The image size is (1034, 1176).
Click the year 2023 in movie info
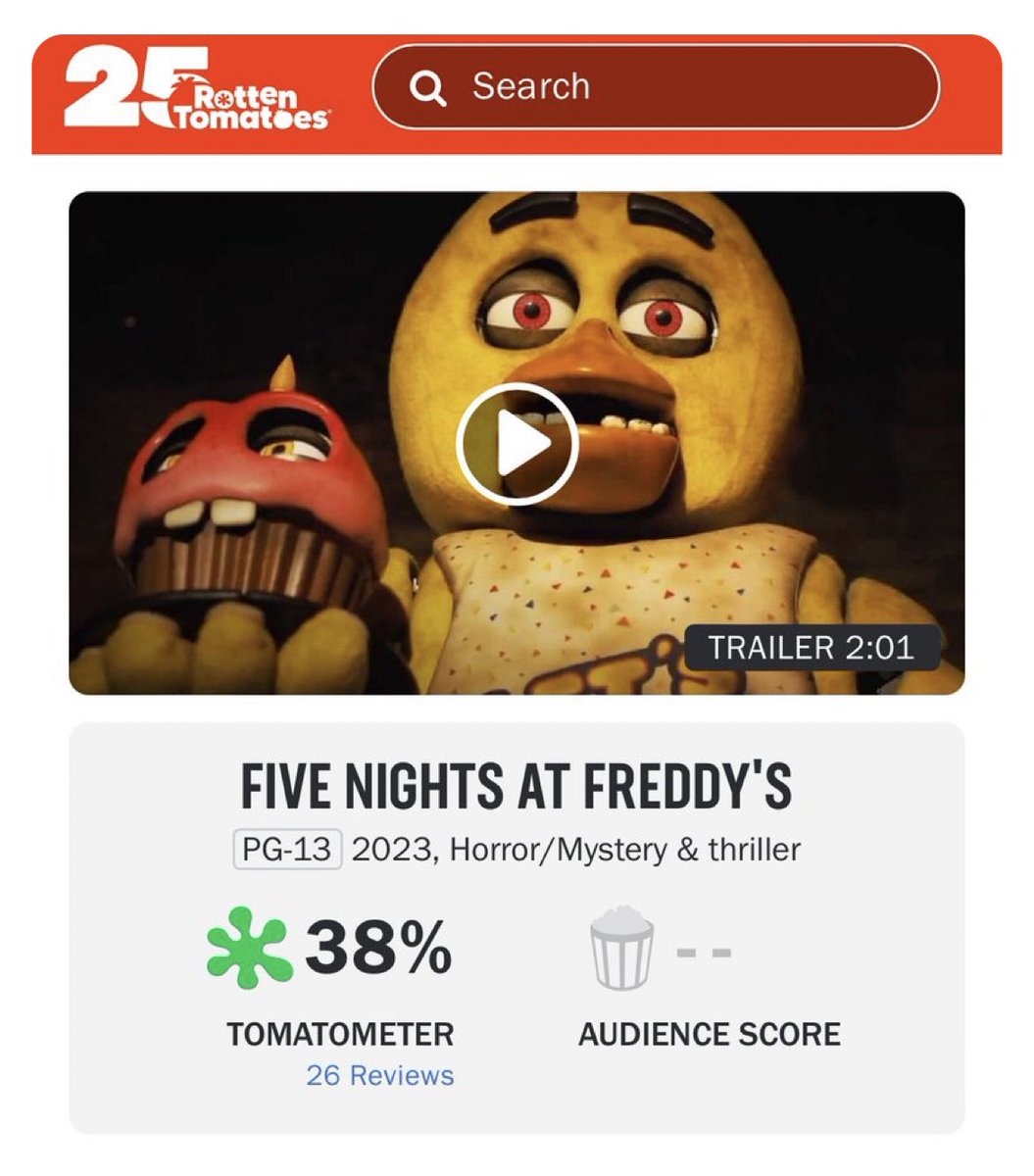tap(390, 850)
